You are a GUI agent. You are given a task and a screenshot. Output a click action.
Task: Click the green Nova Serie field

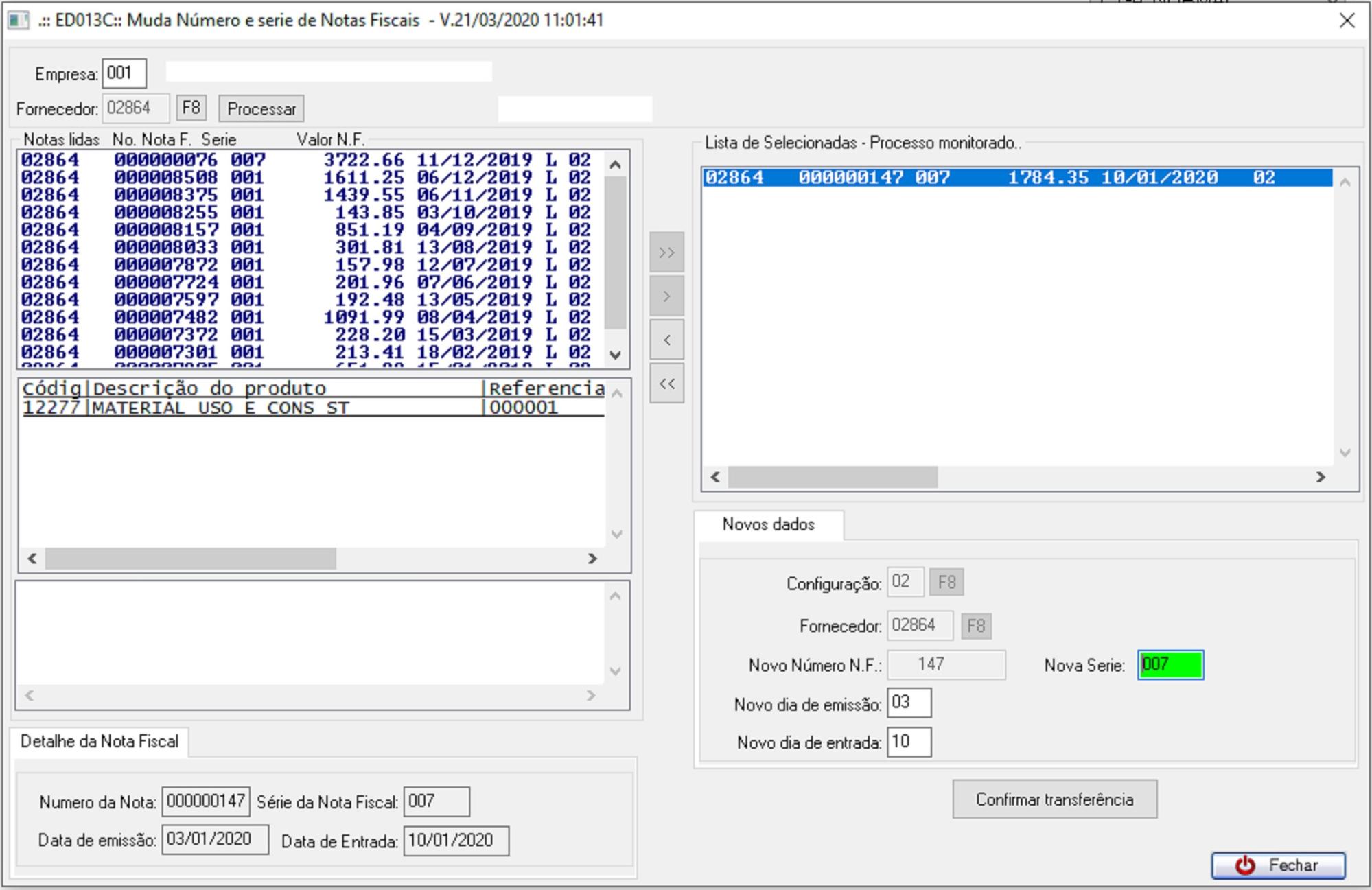1170,665
